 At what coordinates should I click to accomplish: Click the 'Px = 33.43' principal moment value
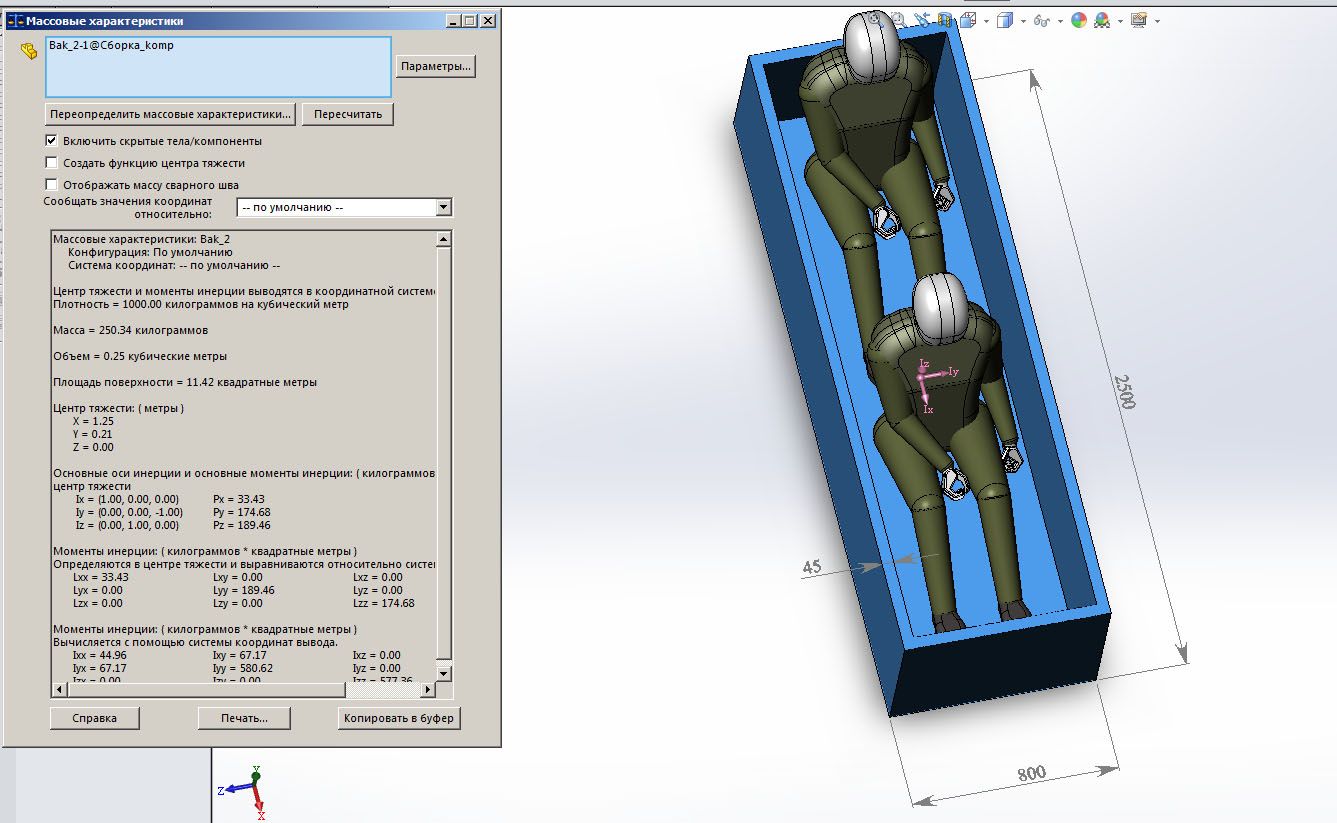click(239, 499)
